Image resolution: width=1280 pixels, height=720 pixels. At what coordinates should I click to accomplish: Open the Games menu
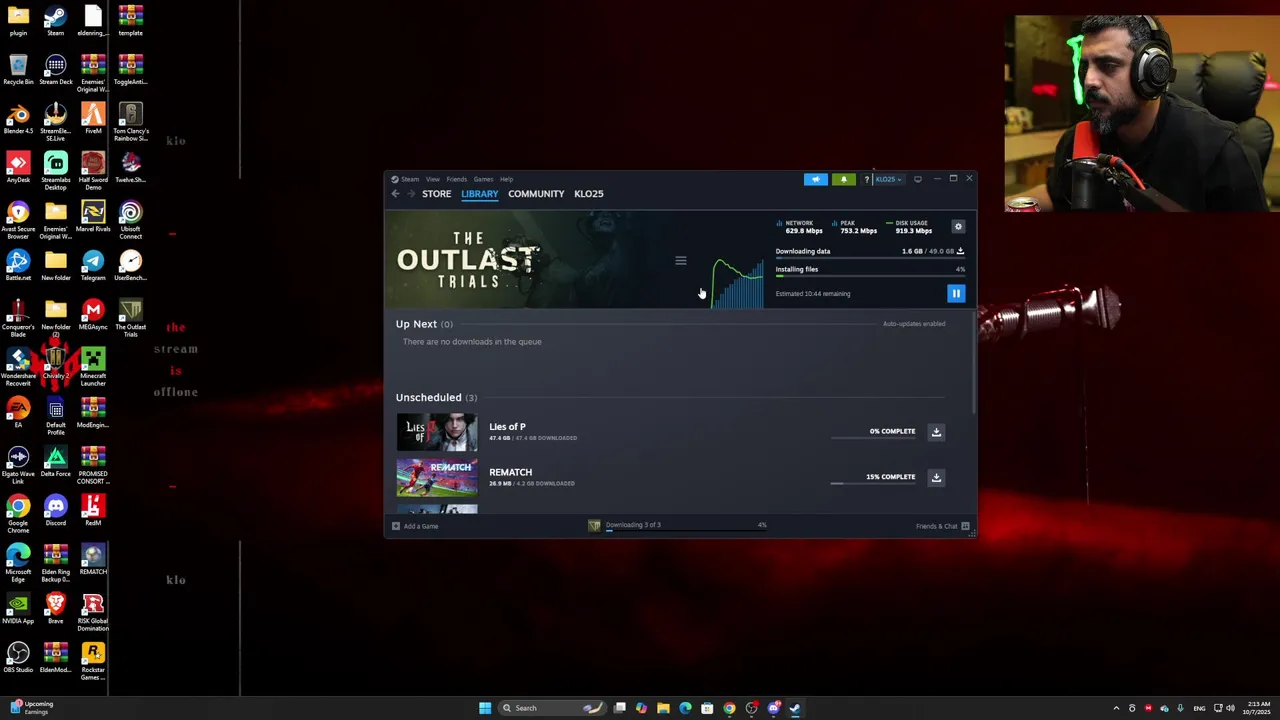pyautogui.click(x=483, y=179)
